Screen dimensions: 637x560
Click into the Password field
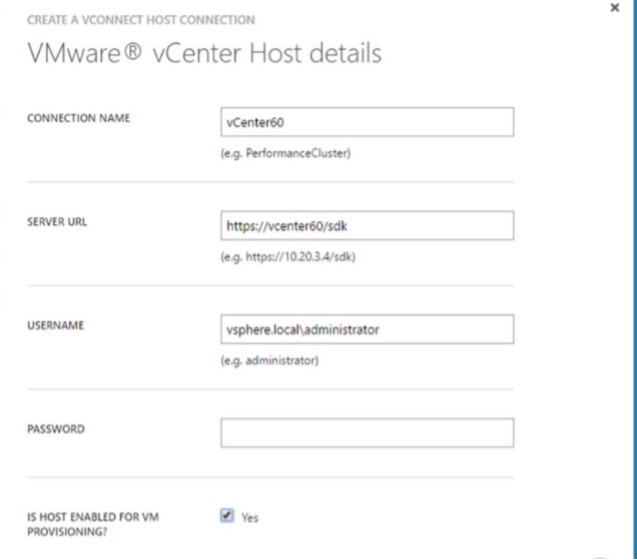pos(367,433)
